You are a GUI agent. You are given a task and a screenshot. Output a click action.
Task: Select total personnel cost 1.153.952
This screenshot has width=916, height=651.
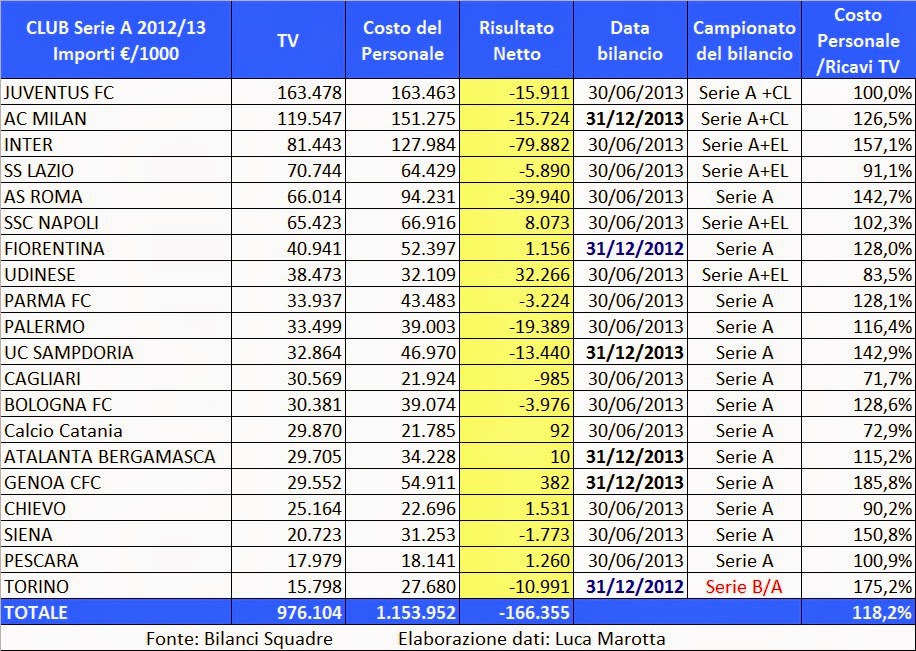(417, 612)
